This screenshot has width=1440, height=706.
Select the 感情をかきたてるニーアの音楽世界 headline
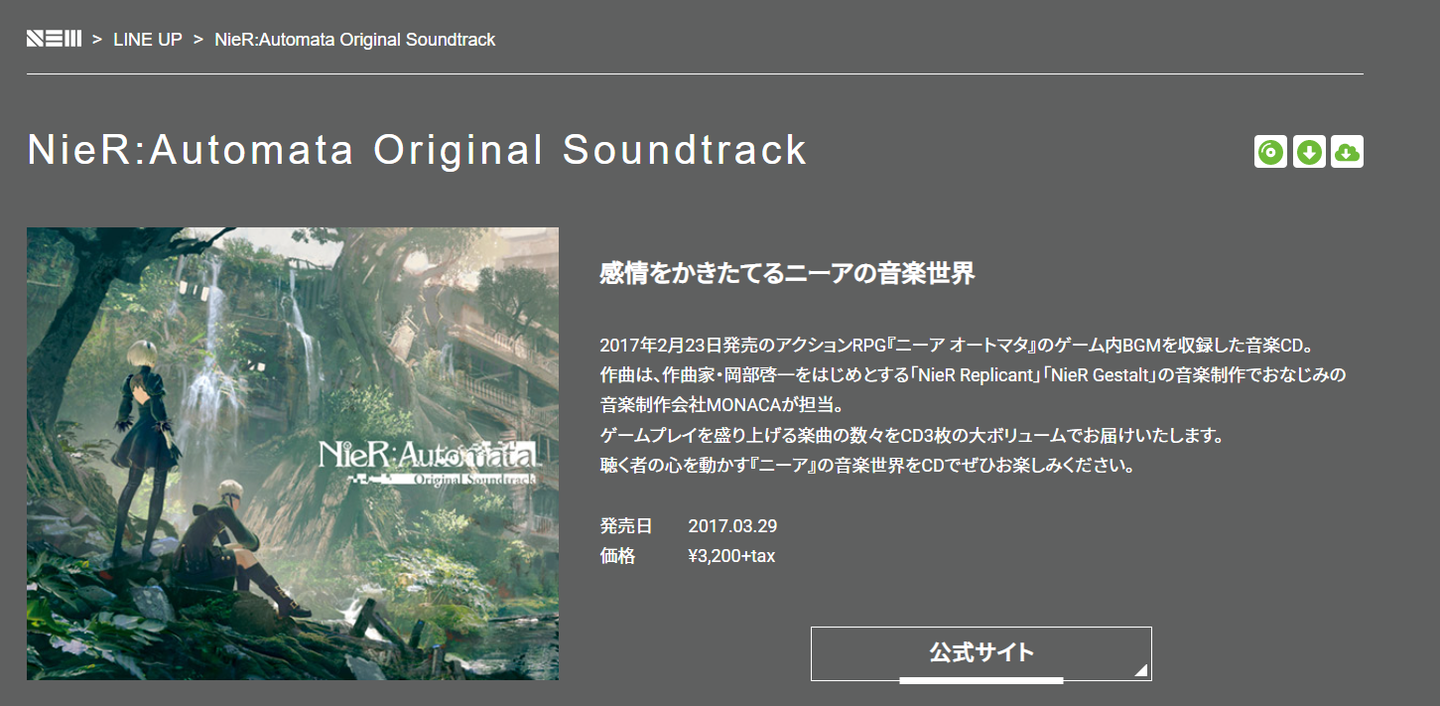pyautogui.click(x=787, y=273)
